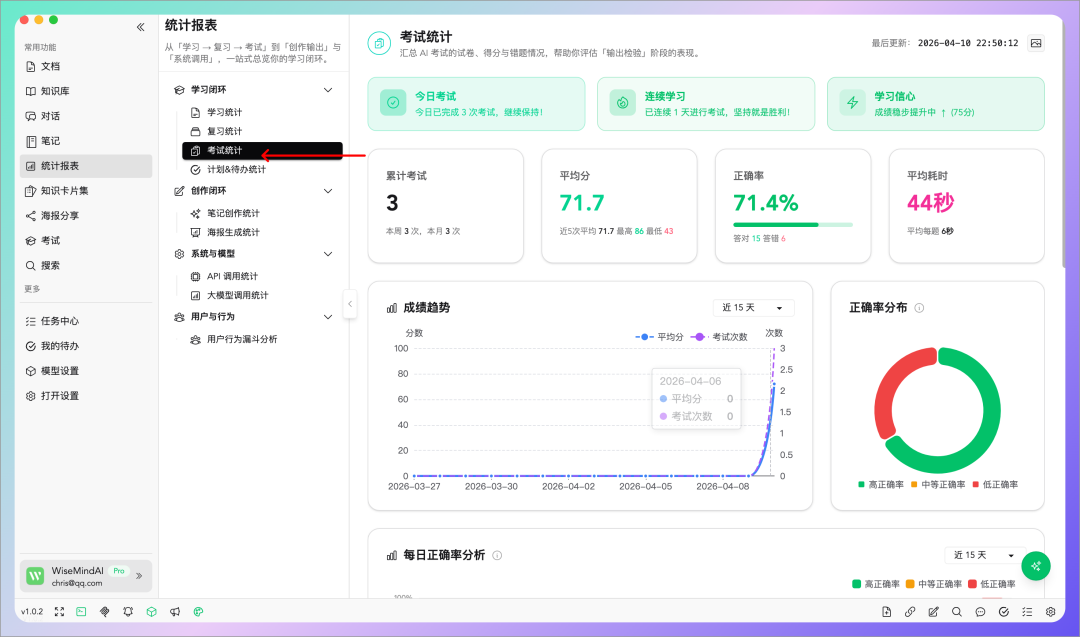Screen dimensions: 1080x637
Task: Open 海报分享 in the sidebar
Action: (86, 216)
